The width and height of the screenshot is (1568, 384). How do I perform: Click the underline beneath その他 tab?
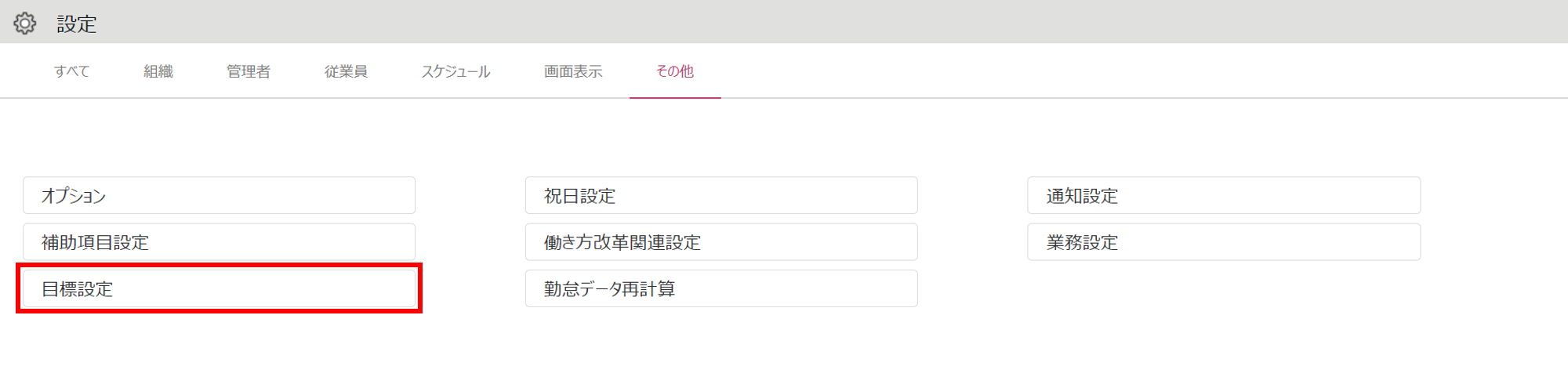click(x=675, y=98)
